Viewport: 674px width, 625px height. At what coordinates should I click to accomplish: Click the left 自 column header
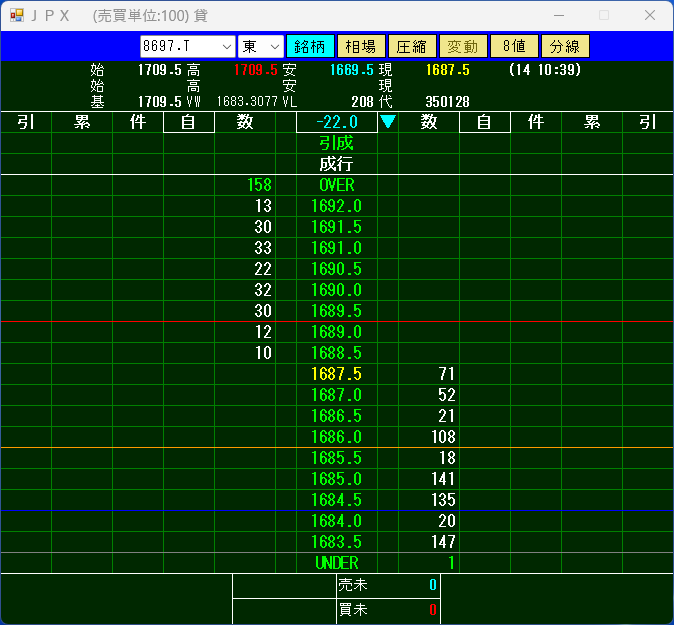(x=189, y=122)
